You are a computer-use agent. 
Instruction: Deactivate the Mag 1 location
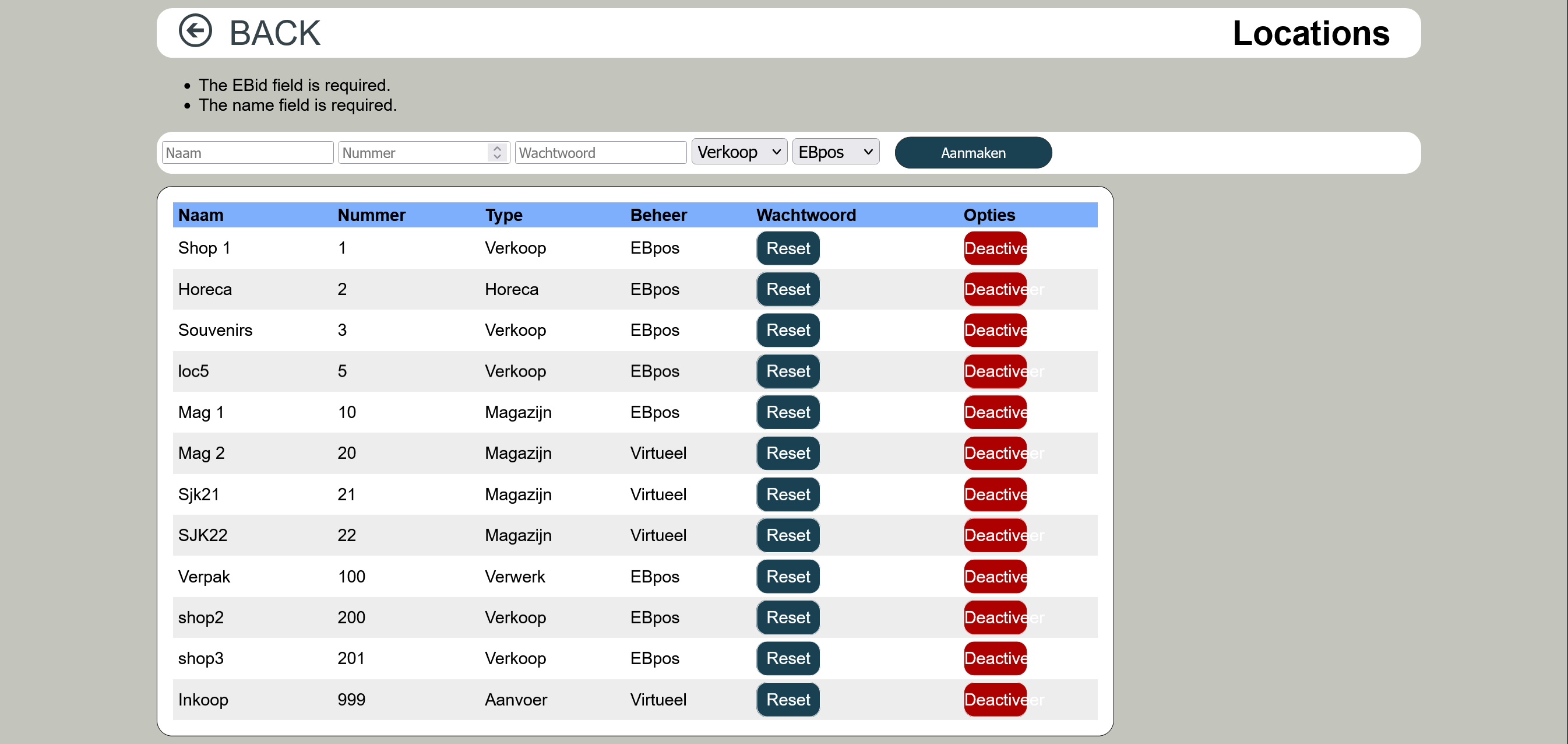pos(995,412)
